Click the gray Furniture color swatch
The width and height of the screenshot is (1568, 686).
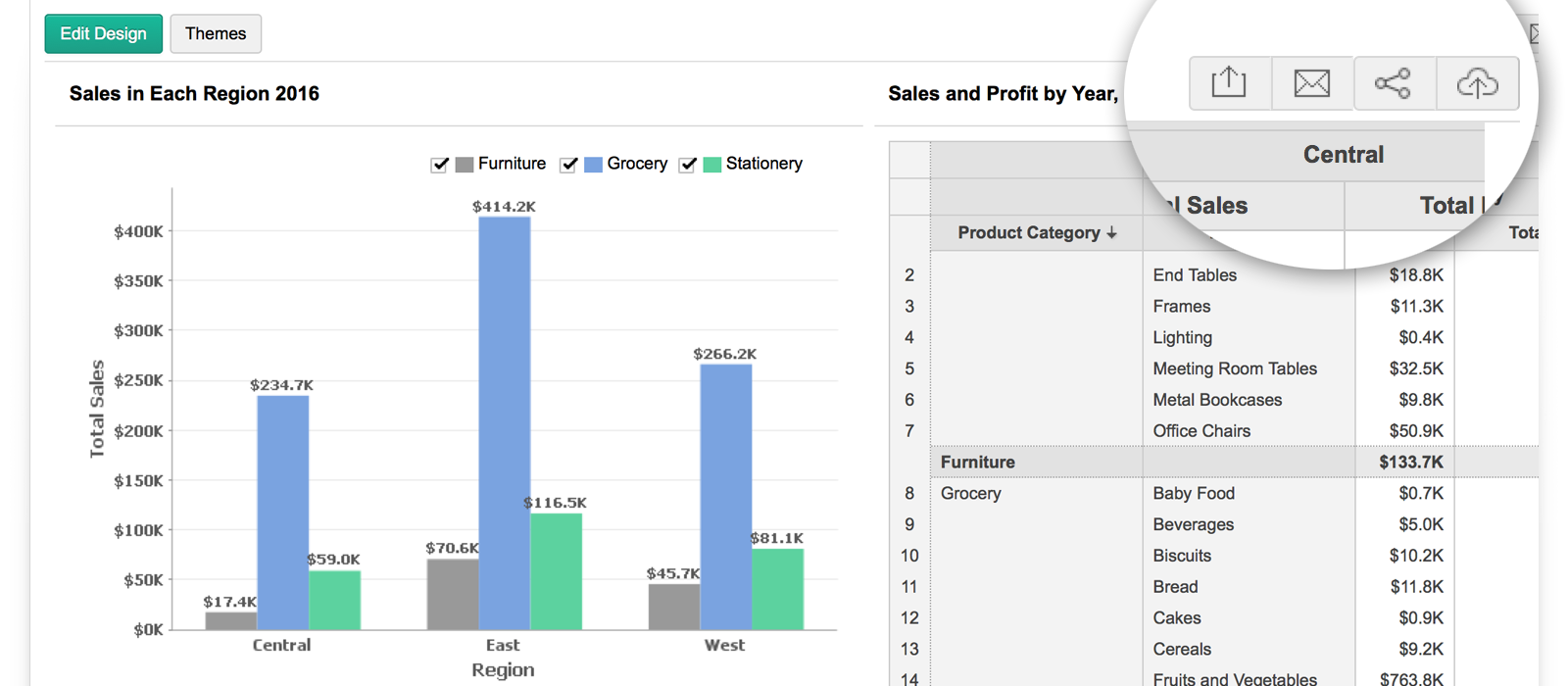(x=465, y=165)
